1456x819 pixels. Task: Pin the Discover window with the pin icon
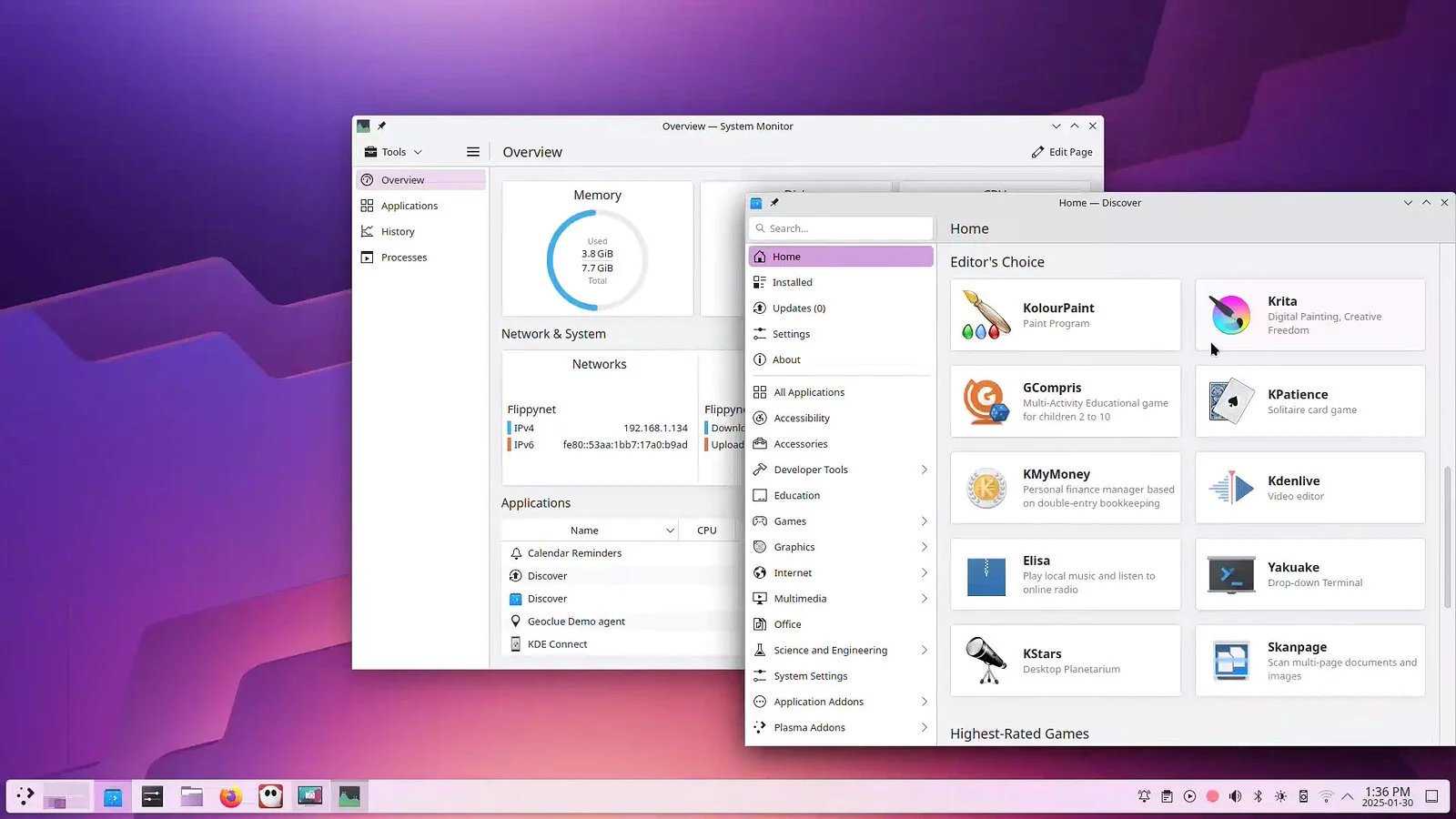tap(774, 203)
